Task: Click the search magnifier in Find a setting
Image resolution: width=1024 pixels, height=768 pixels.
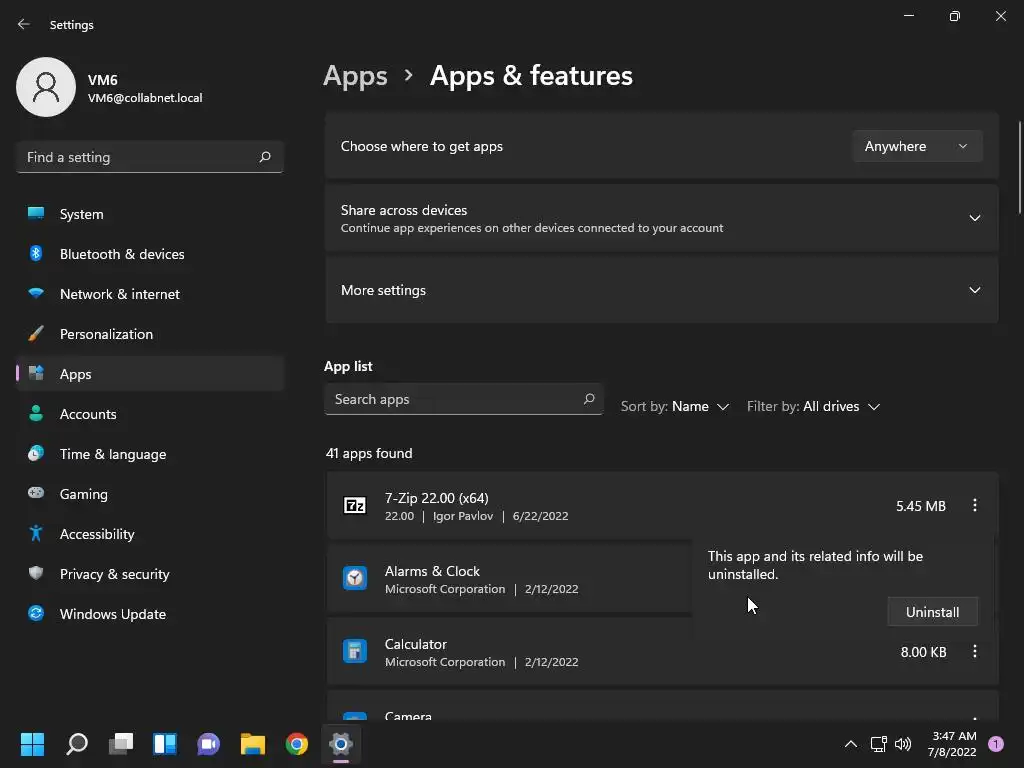Action: 264,157
